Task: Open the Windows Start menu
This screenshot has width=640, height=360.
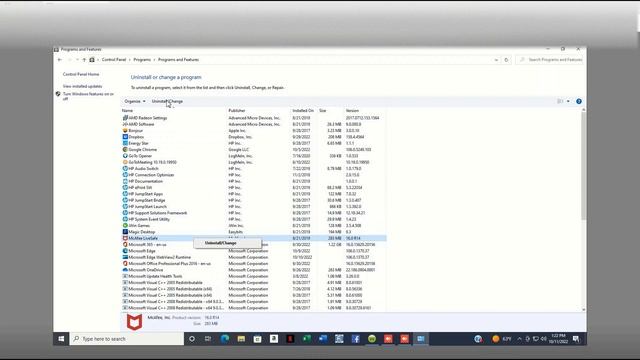Action: [61, 339]
